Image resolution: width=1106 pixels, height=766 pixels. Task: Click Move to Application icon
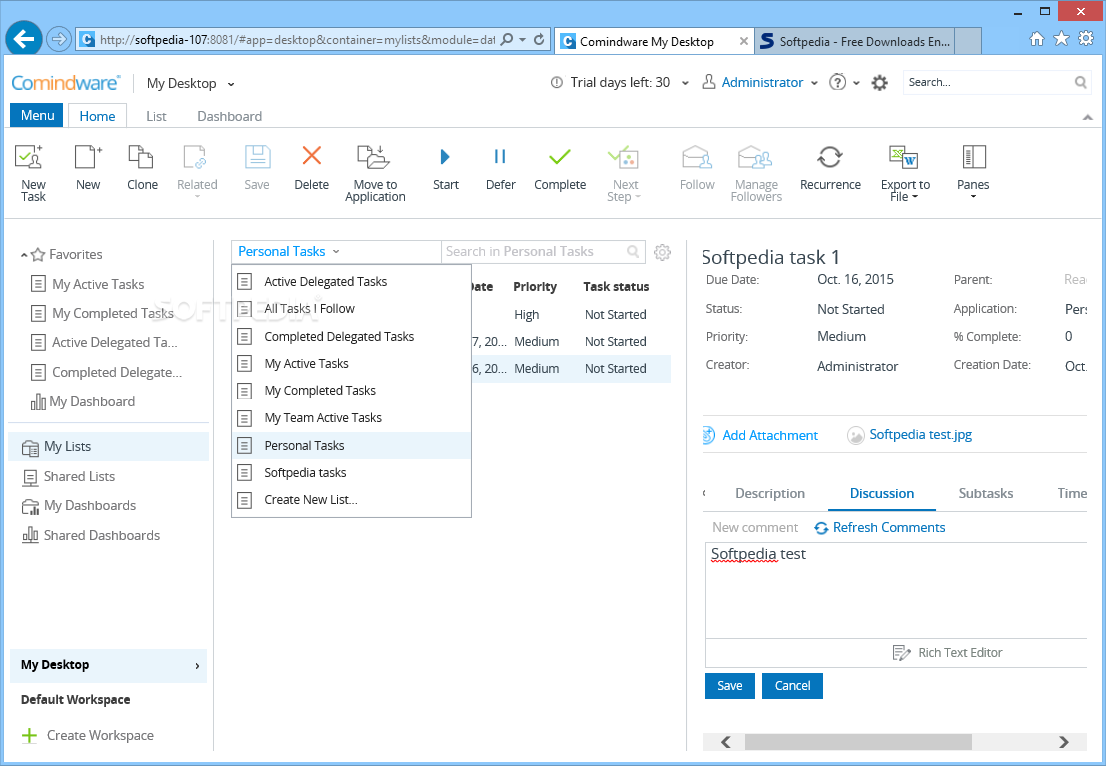click(x=373, y=157)
